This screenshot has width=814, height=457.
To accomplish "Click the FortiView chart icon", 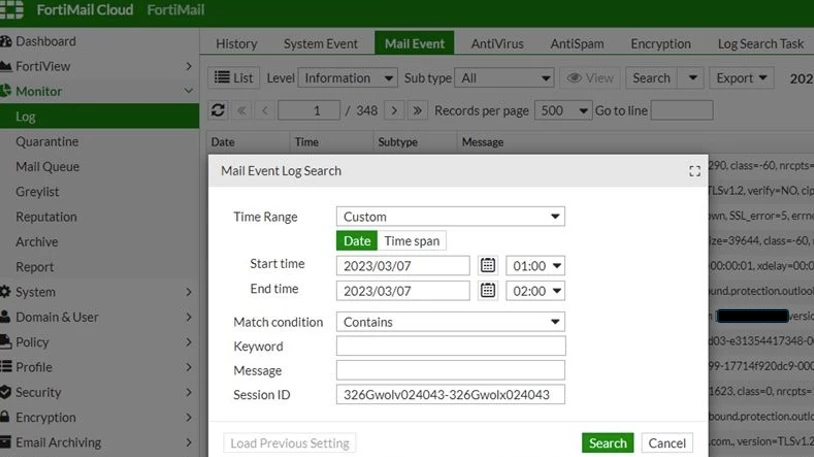I will click(6, 66).
